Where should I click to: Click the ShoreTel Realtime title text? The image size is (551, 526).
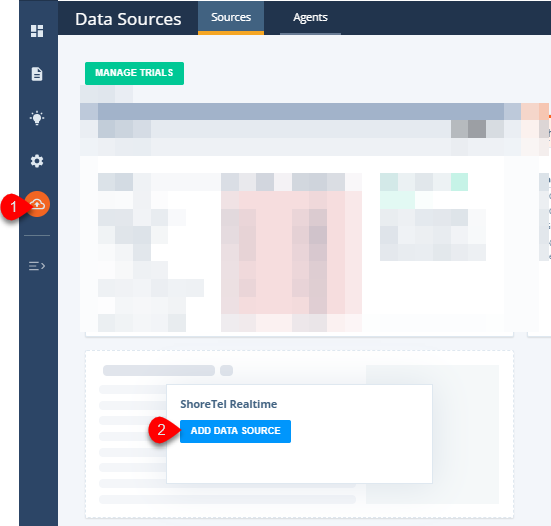229,404
